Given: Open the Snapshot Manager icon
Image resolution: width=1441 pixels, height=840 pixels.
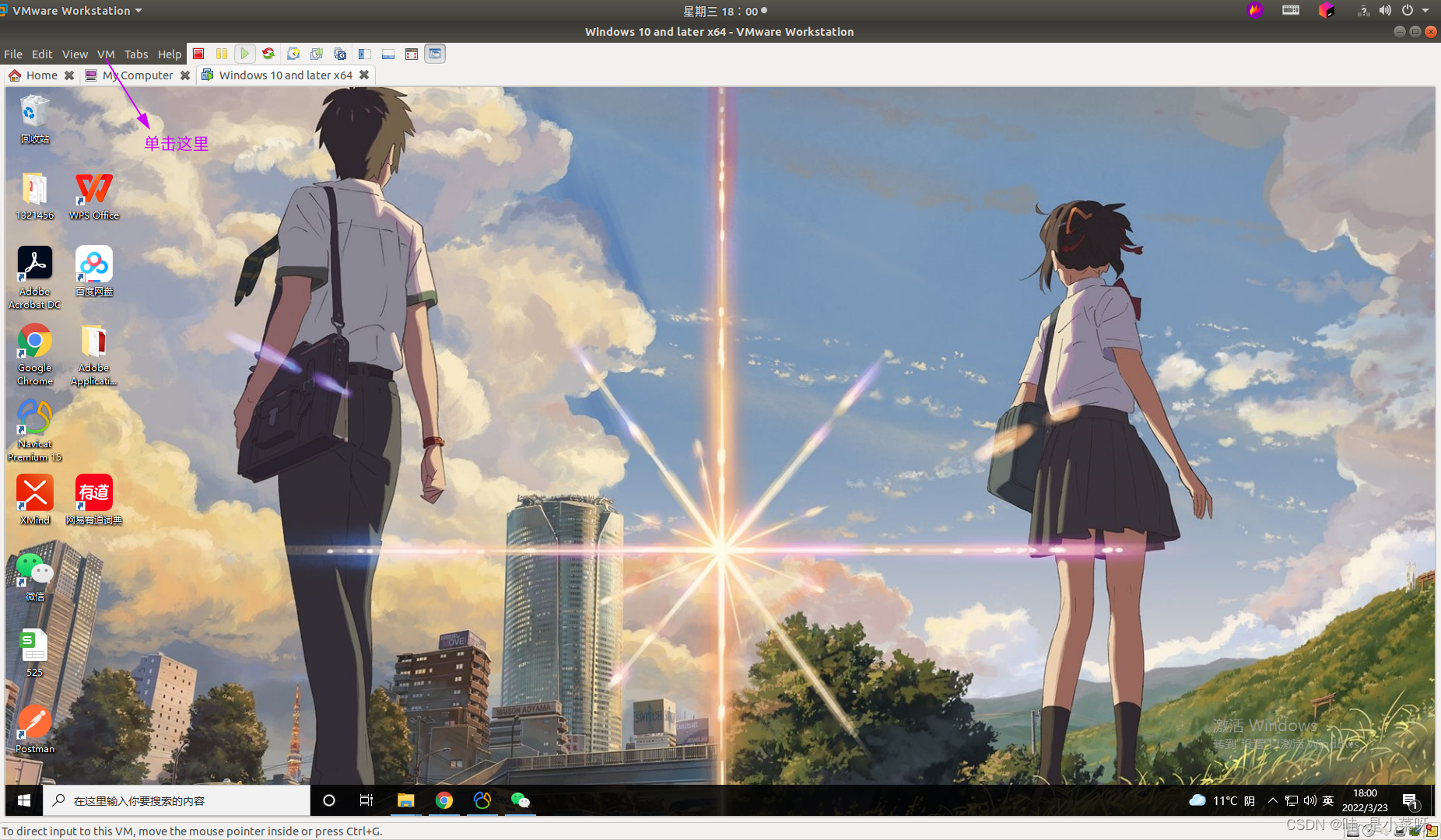Looking at the screenshot, I should (340, 54).
